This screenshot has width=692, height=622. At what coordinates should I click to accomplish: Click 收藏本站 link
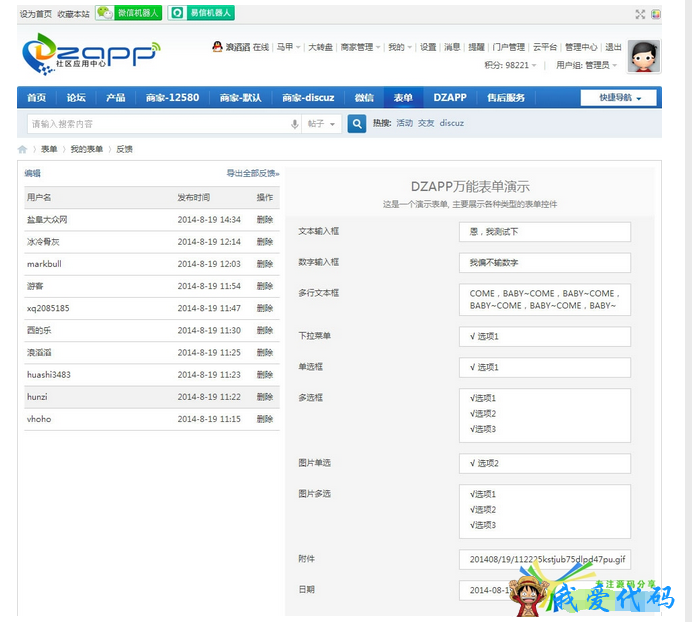73,14
